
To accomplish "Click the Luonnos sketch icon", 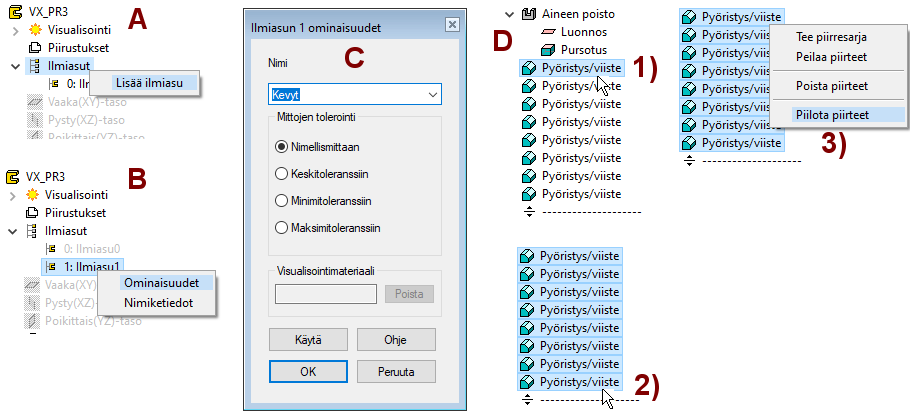I will [x=547, y=32].
